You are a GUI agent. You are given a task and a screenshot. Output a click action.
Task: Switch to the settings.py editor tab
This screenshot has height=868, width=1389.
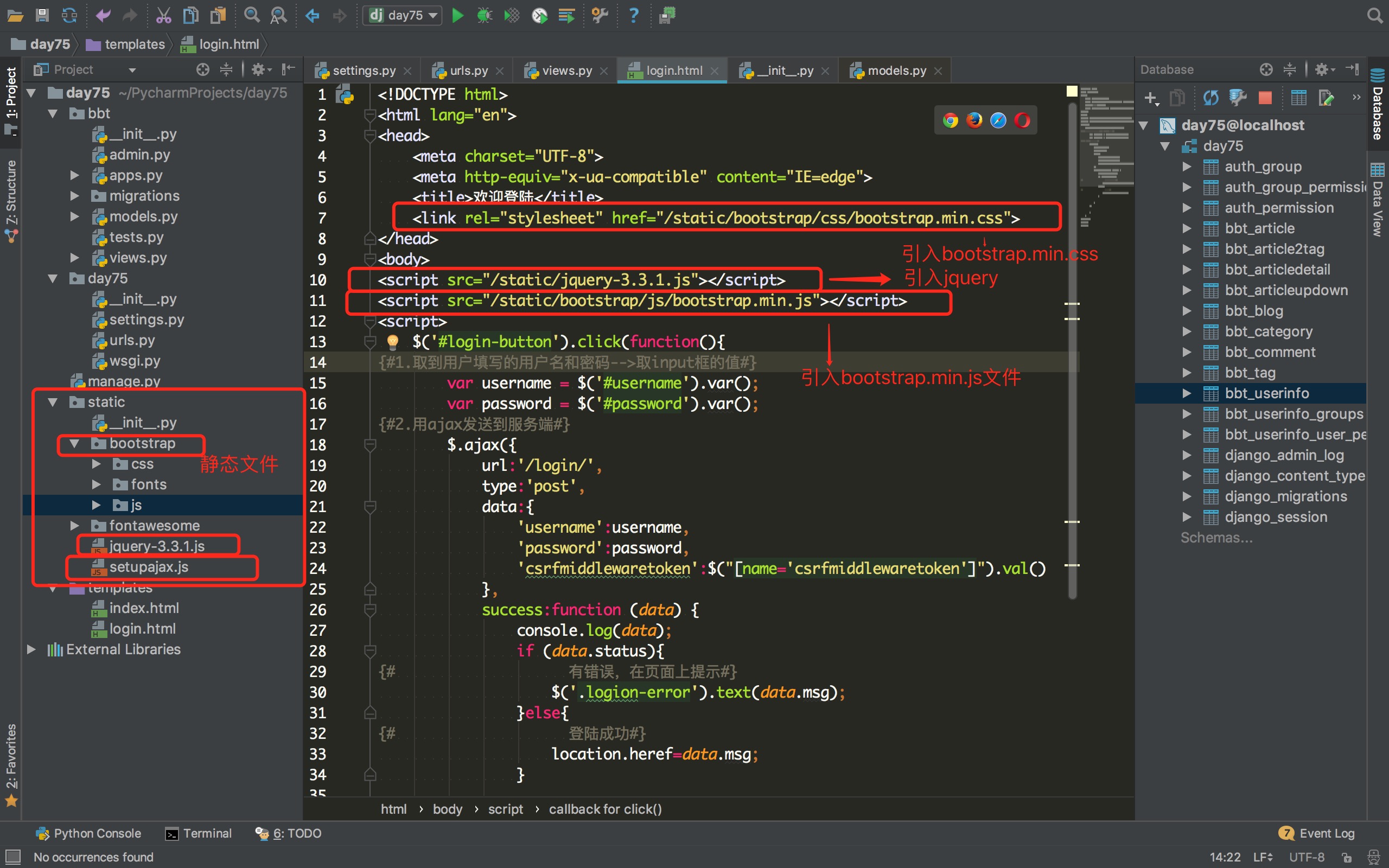pyautogui.click(x=364, y=71)
